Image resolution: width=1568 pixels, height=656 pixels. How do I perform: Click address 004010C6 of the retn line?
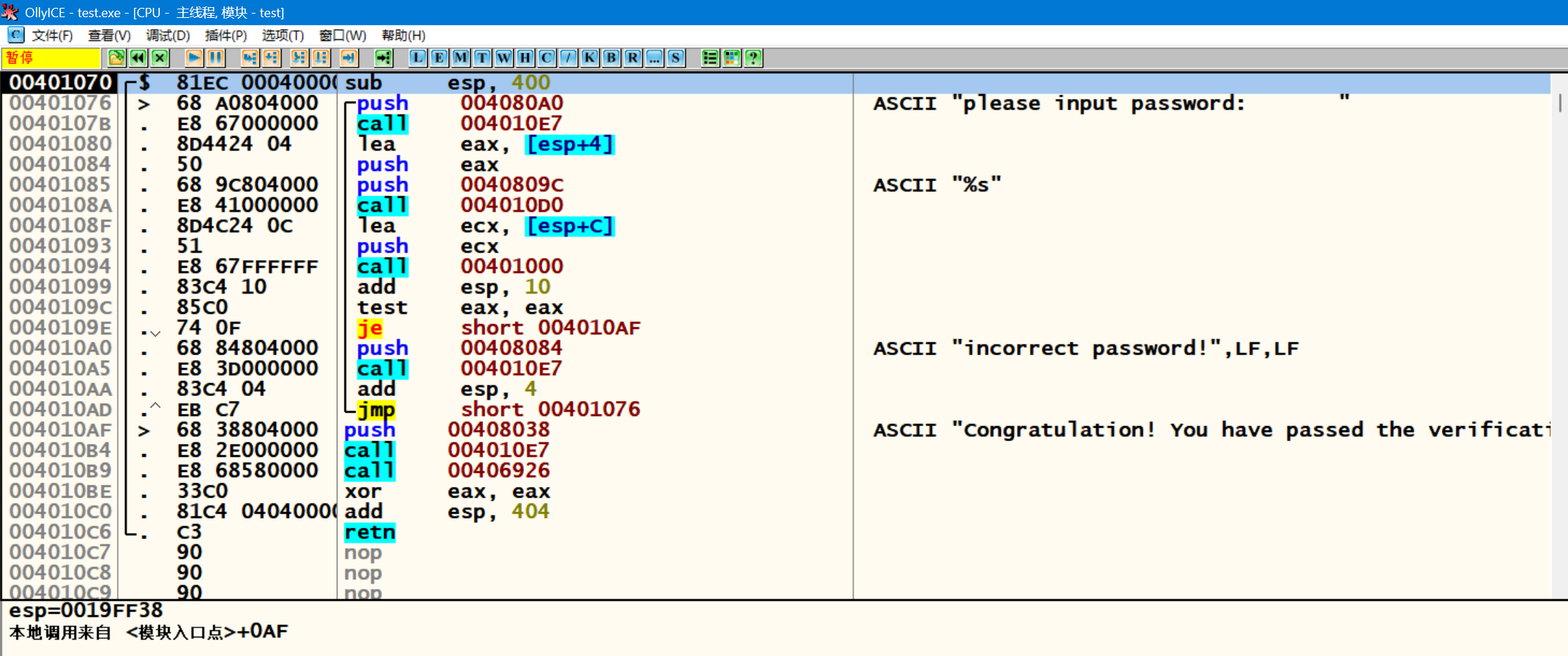click(x=60, y=532)
